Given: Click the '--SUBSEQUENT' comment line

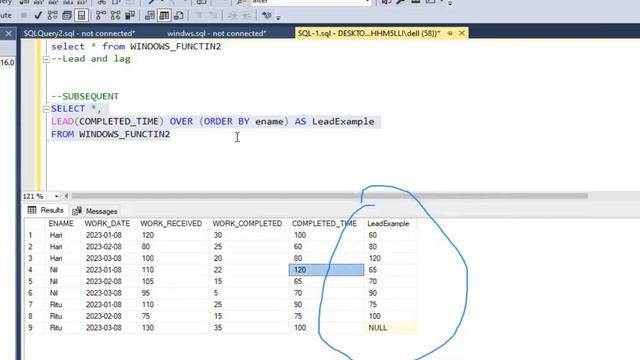Looking at the screenshot, I should point(85,96).
